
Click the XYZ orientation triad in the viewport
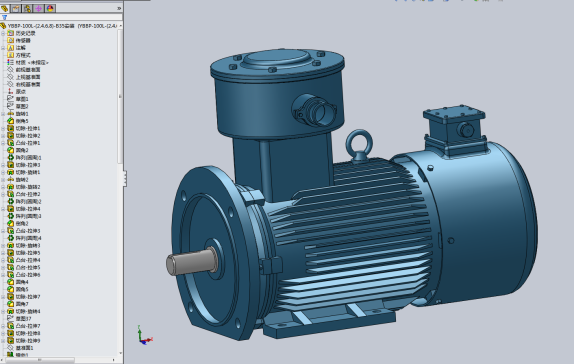coord(145,335)
